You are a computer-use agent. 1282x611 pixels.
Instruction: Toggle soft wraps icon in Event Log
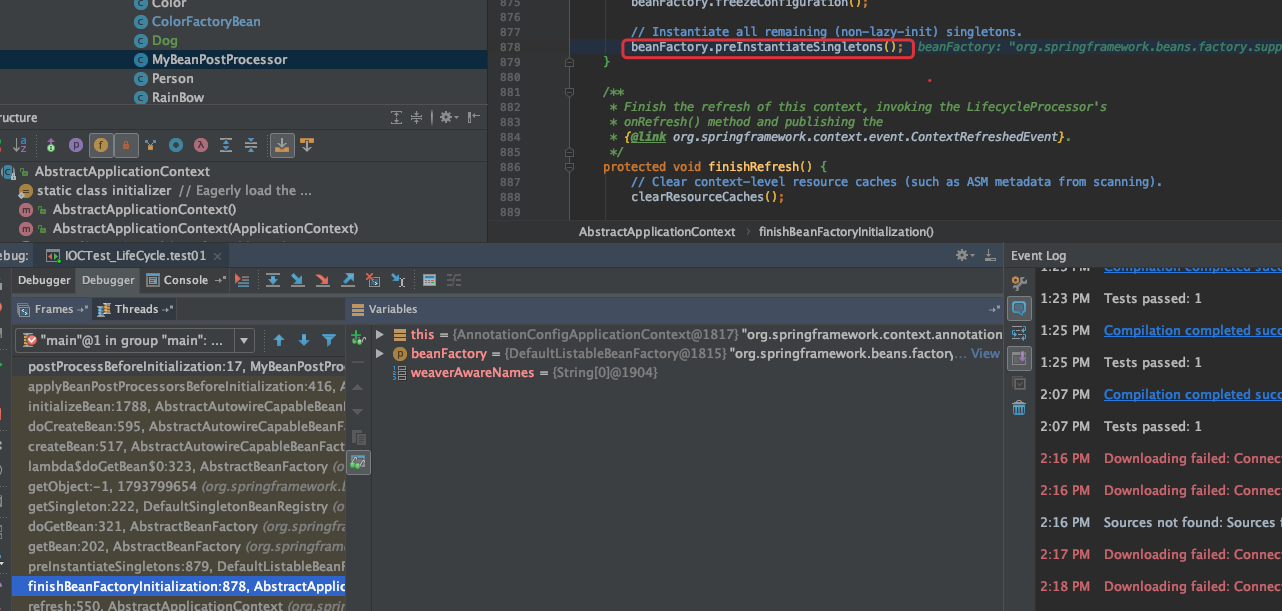pyautogui.click(x=1019, y=333)
